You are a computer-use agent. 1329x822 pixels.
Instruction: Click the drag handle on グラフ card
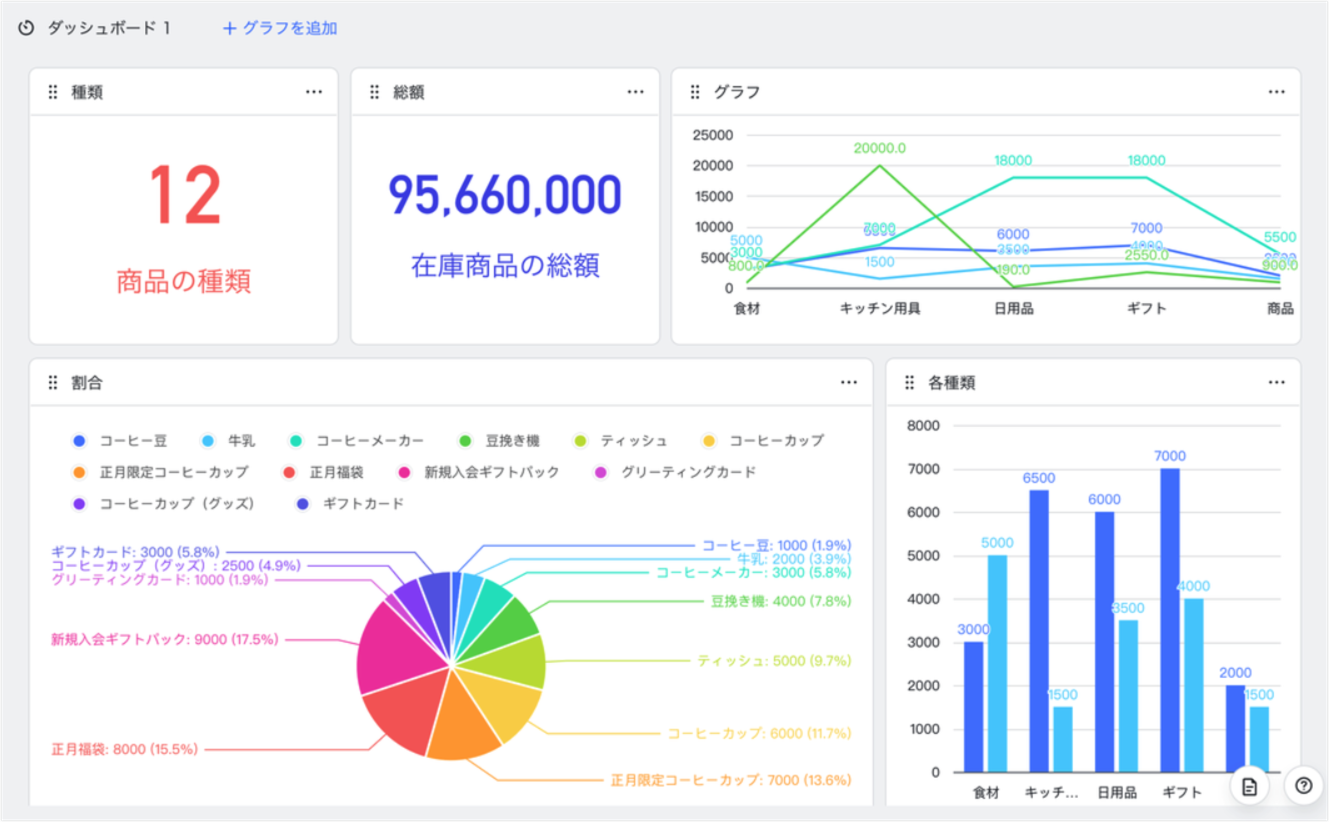695,92
